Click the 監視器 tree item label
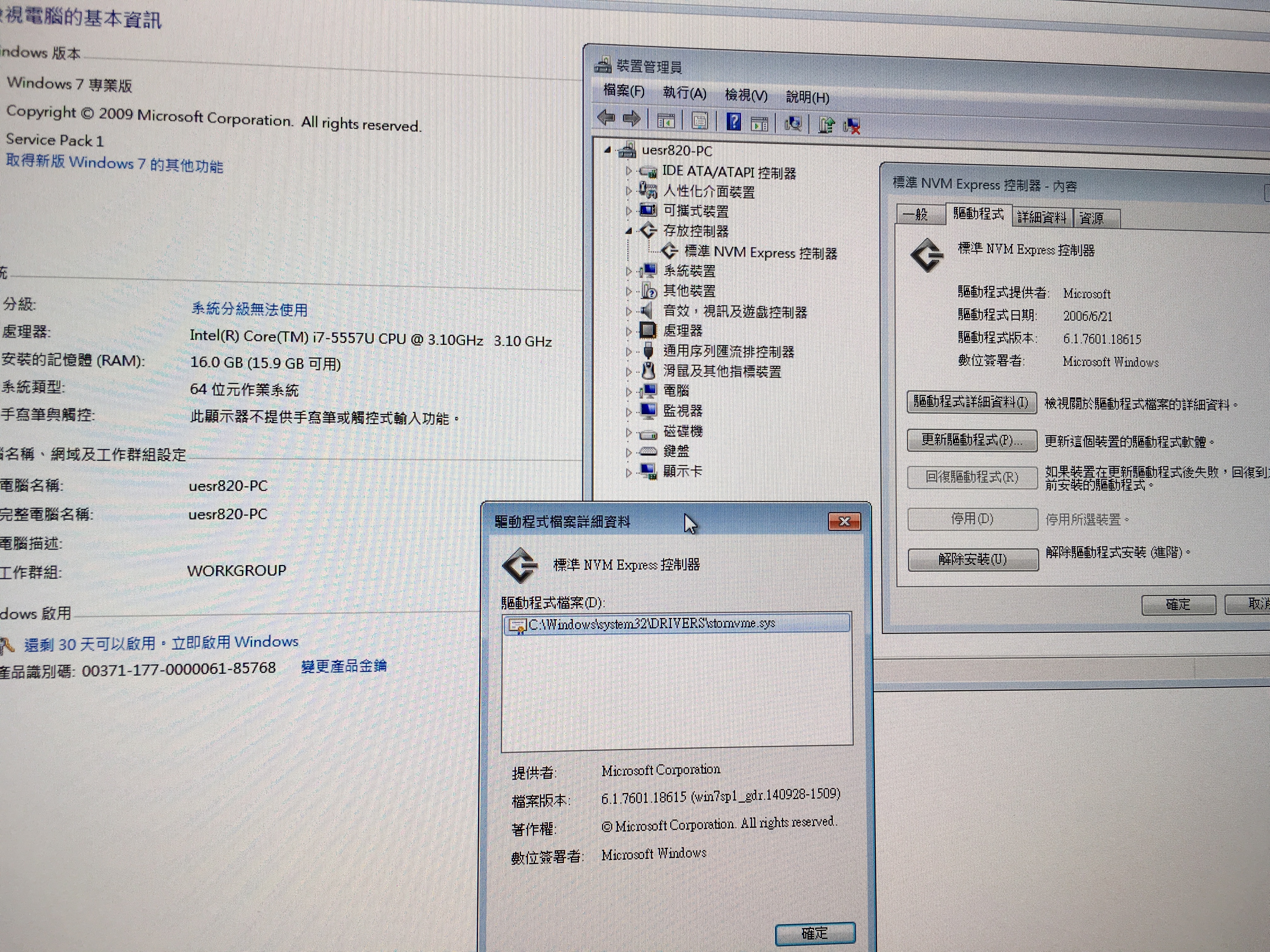 coord(683,411)
